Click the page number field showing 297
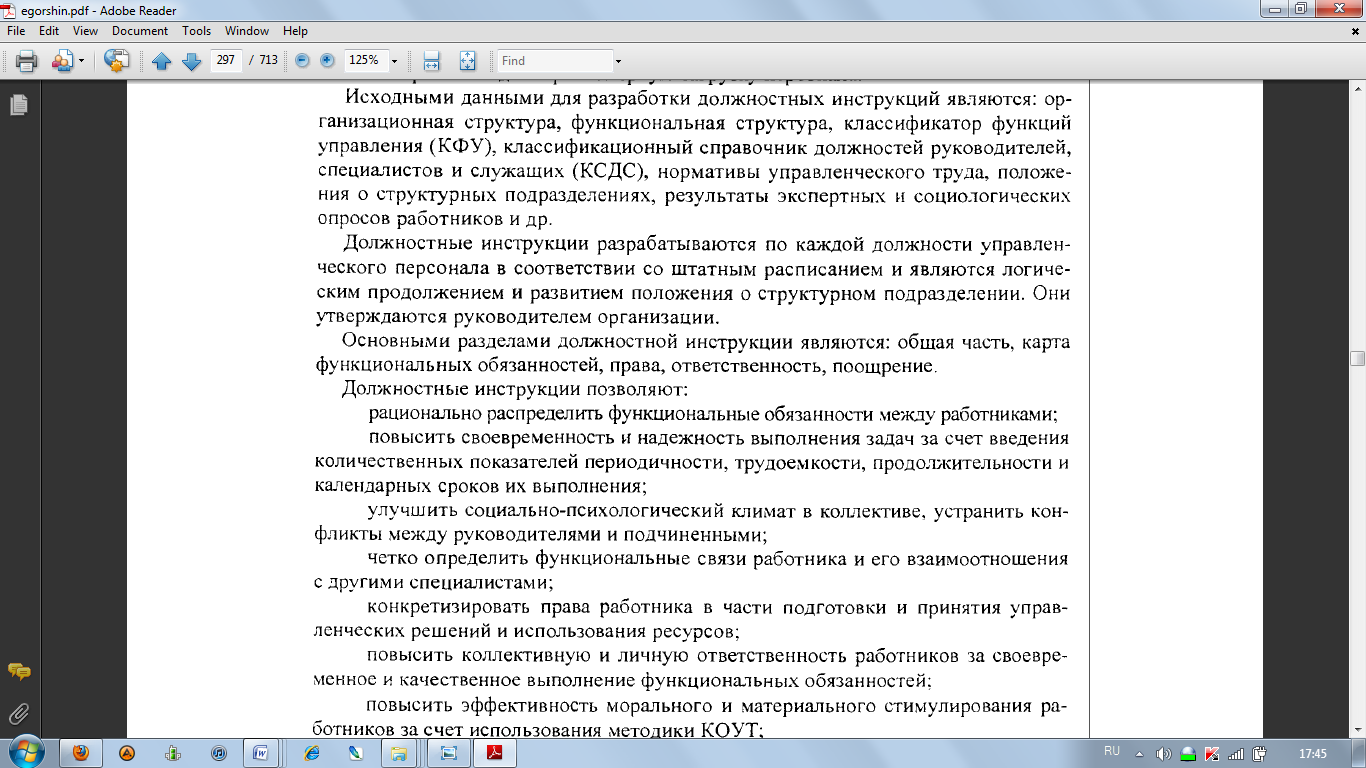Viewport: 1366px width, 768px height. click(x=226, y=60)
